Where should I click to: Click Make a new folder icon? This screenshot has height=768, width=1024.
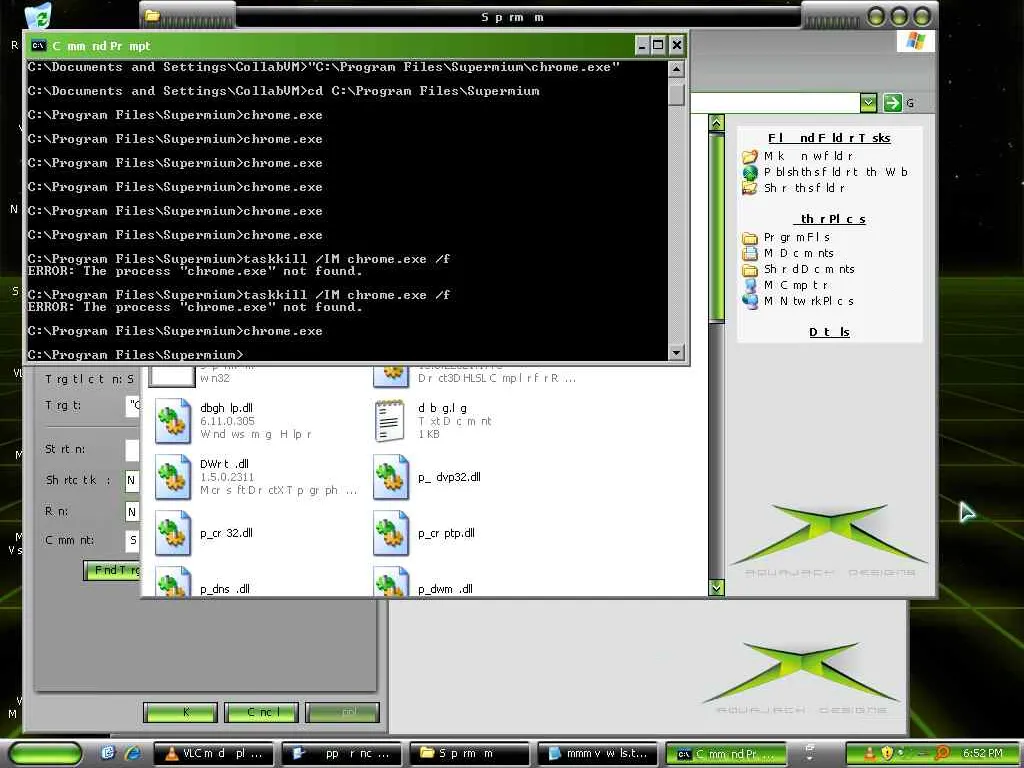[x=750, y=156]
